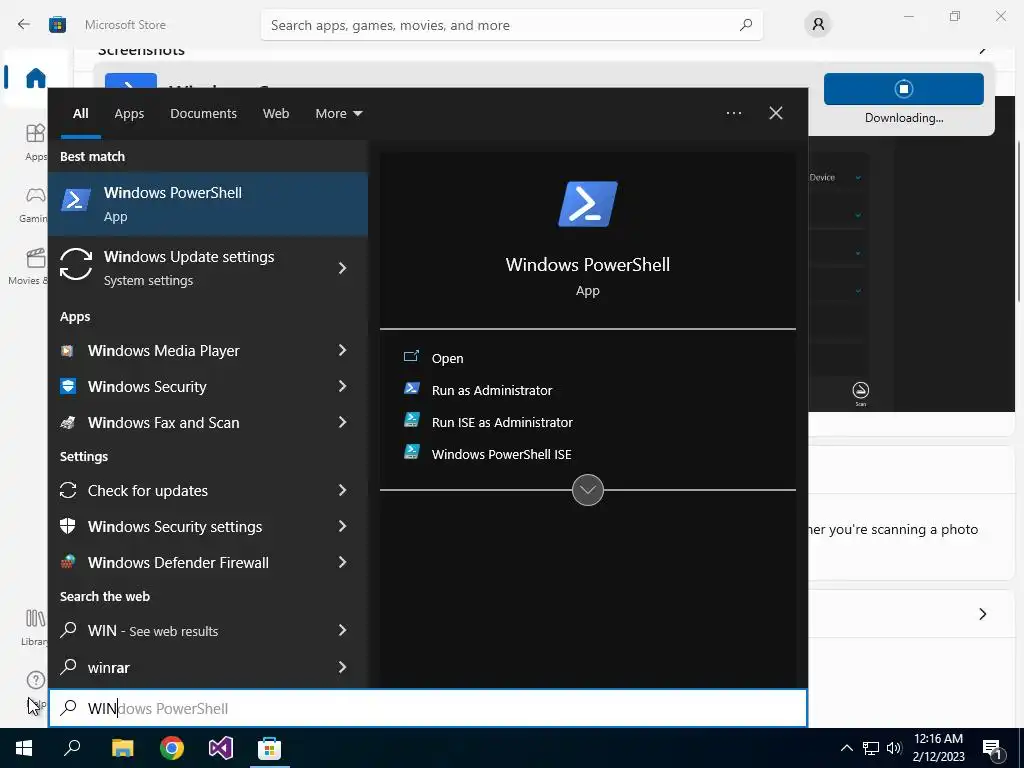Expand Windows Security settings arrow

(x=342, y=526)
